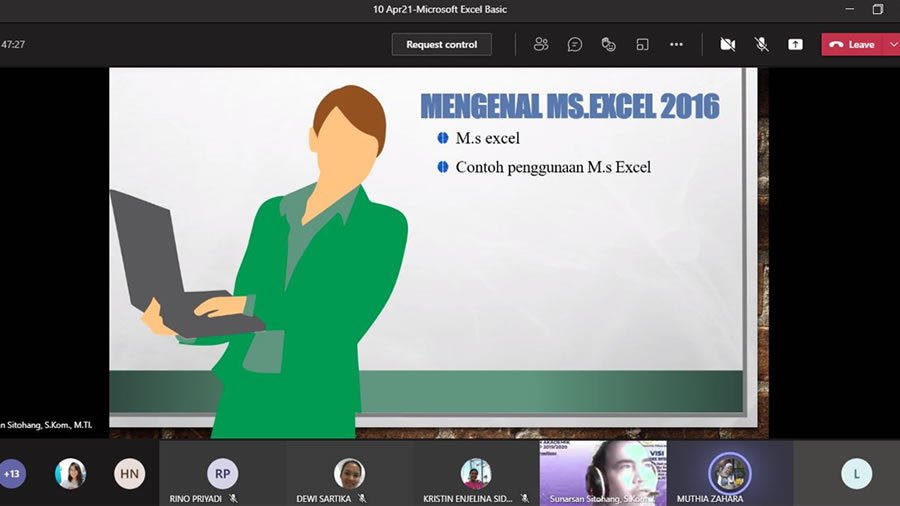Click the L participant avatar
The width and height of the screenshot is (900, 506).
[856, 473]
